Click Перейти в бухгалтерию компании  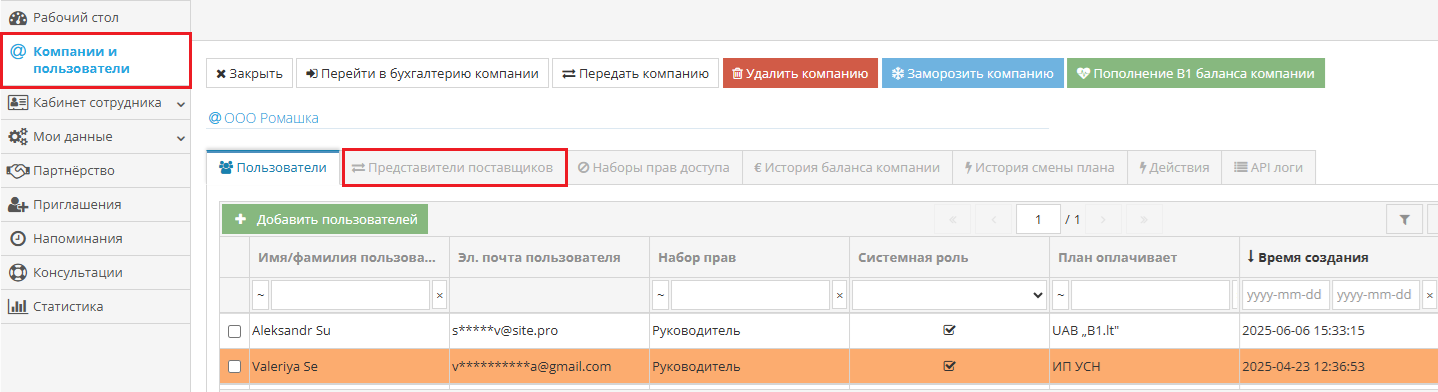point(422,73)
